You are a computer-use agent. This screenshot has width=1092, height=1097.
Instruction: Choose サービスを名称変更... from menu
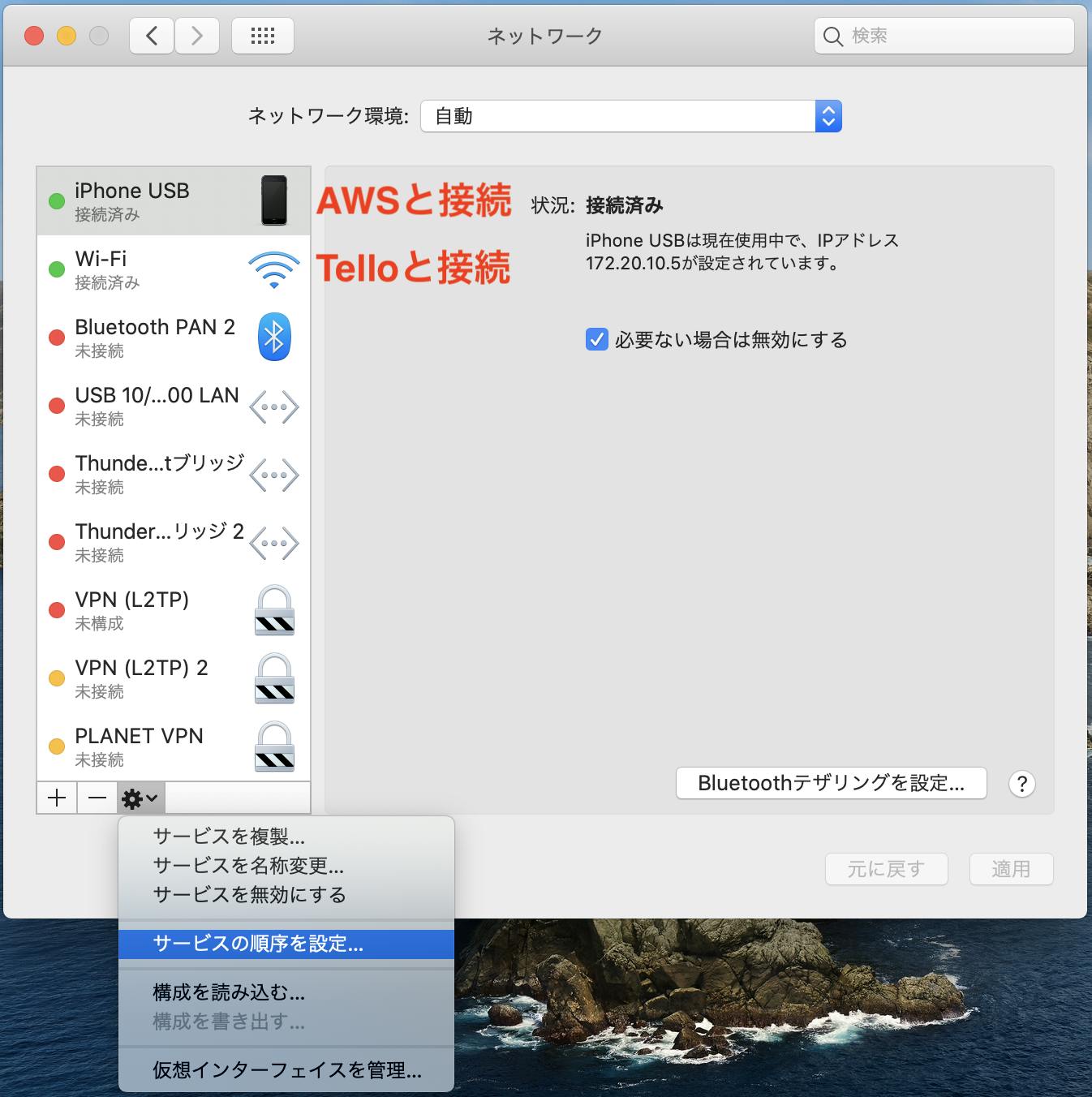coord(286,866)
